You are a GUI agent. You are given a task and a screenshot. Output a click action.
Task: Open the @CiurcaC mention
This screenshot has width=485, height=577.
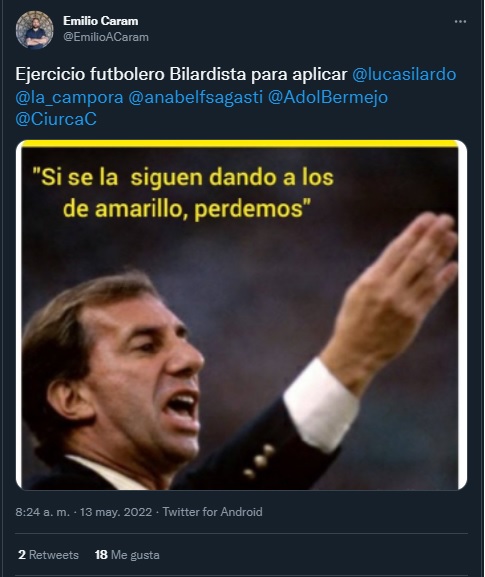tap(56, 119)
